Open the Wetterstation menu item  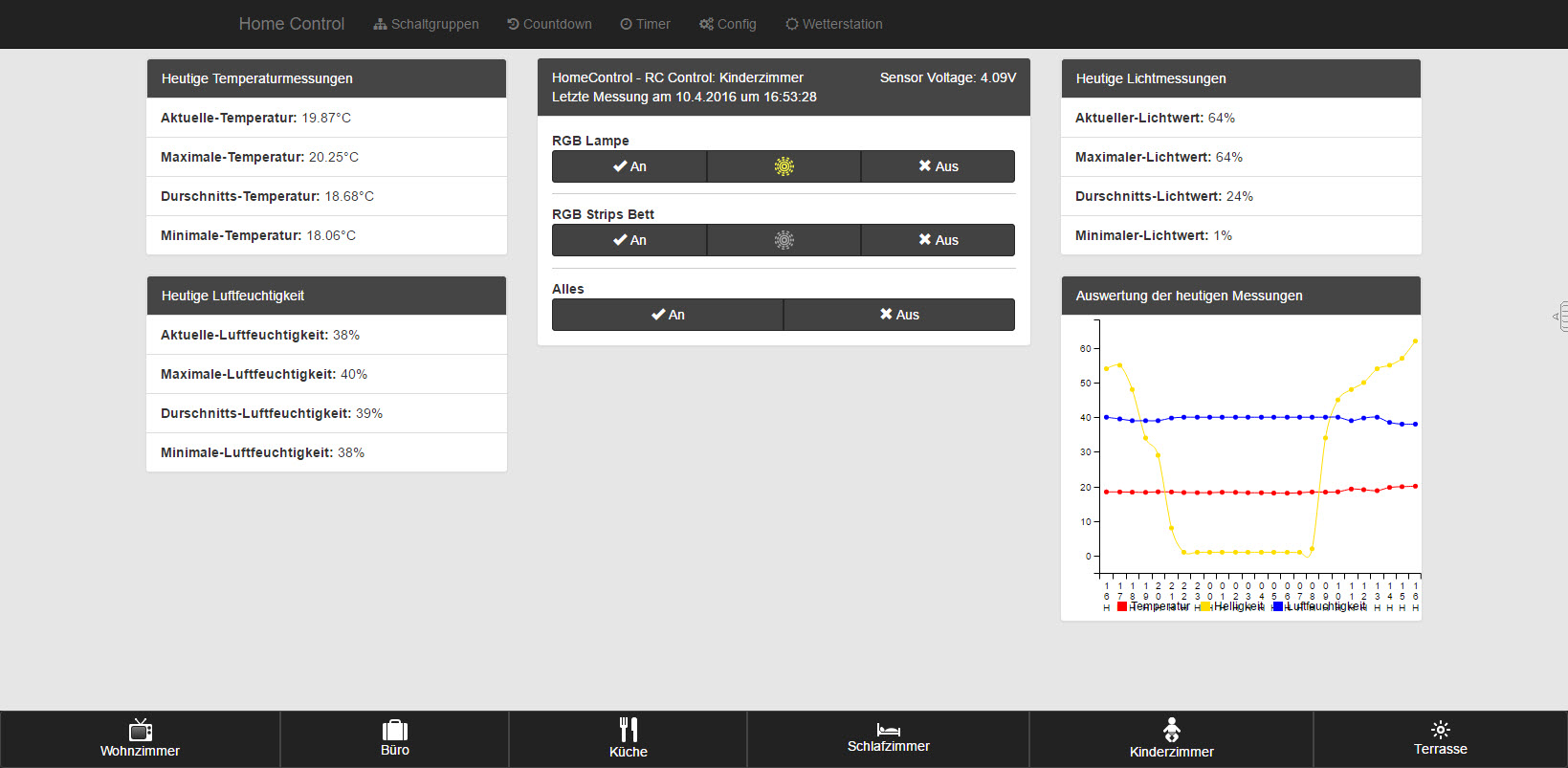point(834,24)
